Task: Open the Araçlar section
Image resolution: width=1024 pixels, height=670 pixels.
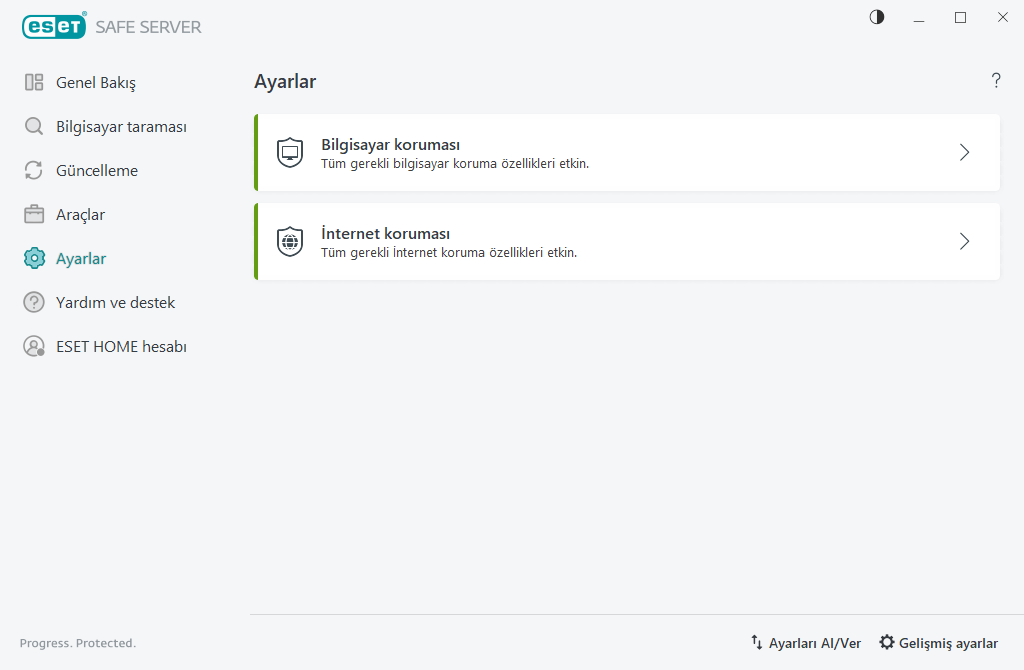Action: [80, 215]
